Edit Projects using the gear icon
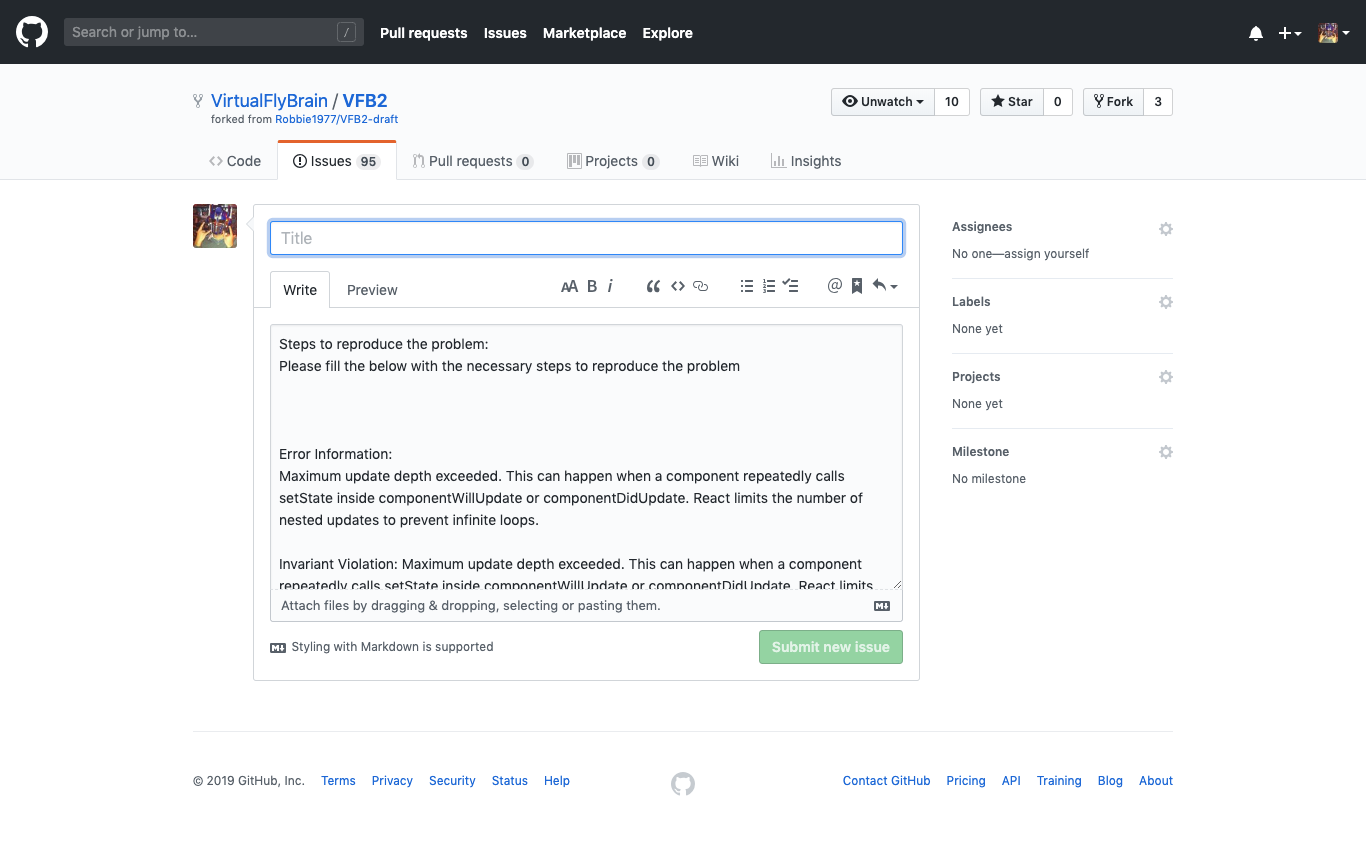The image size is (1366, 847). (1165, 377)
